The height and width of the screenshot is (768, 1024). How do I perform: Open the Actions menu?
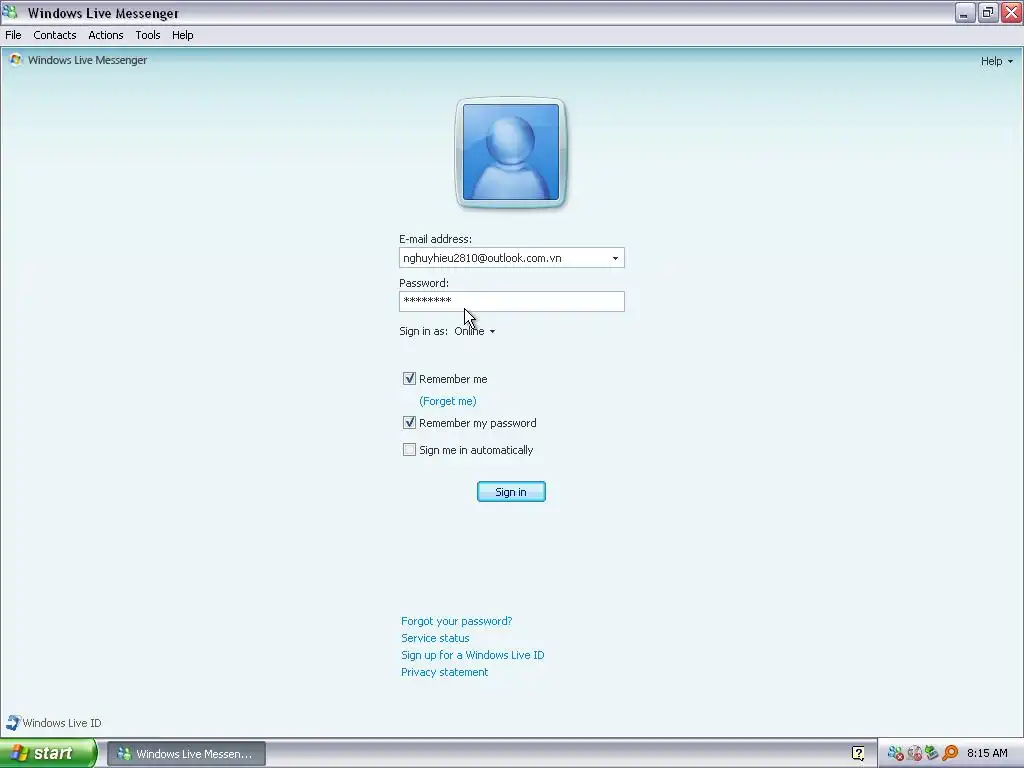(x=106, y=35)
